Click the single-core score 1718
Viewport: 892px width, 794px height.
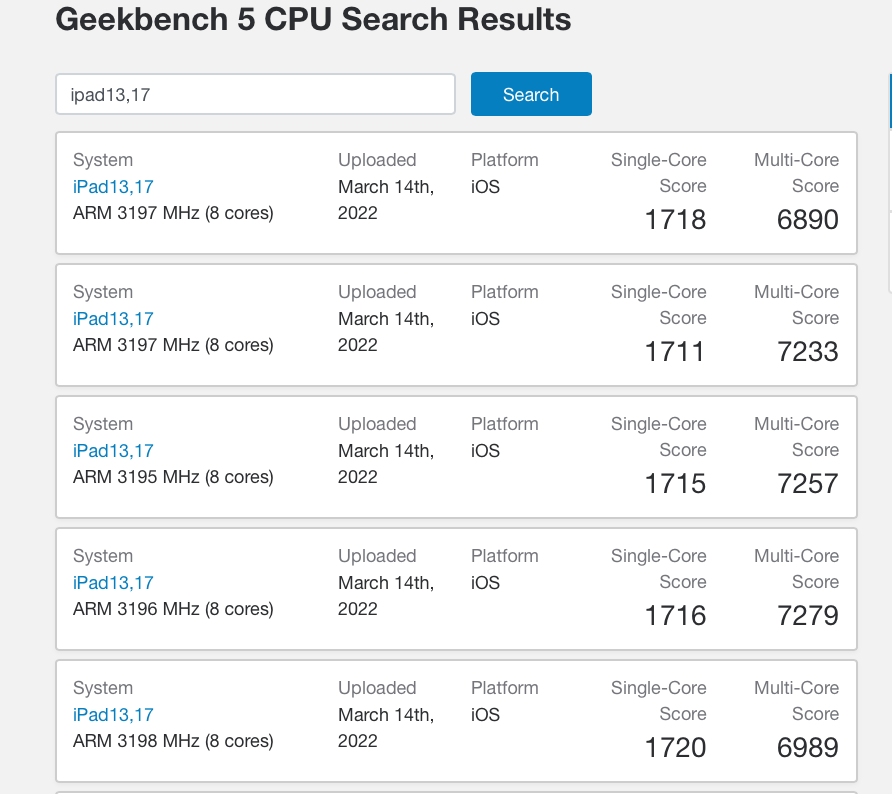[675, 219]
